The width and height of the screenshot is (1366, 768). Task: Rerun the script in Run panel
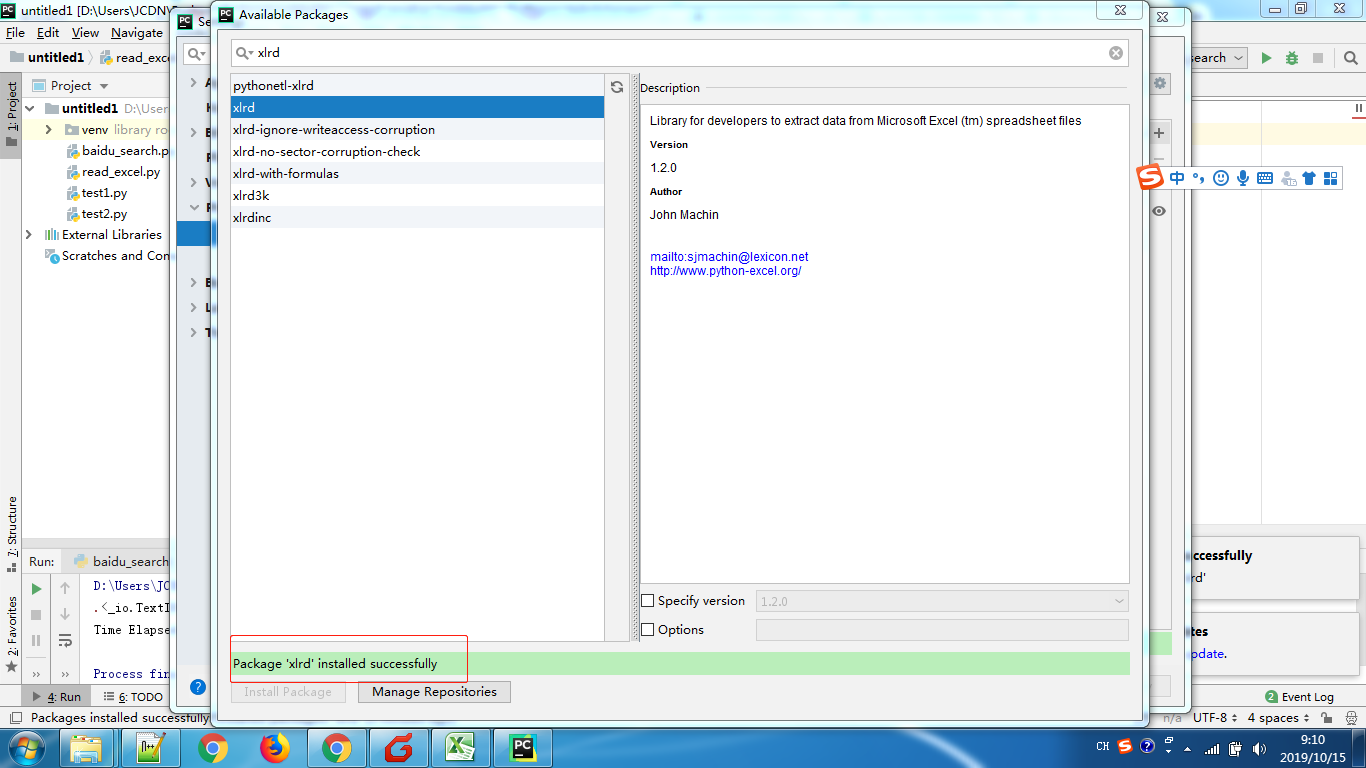pos(36,588)
